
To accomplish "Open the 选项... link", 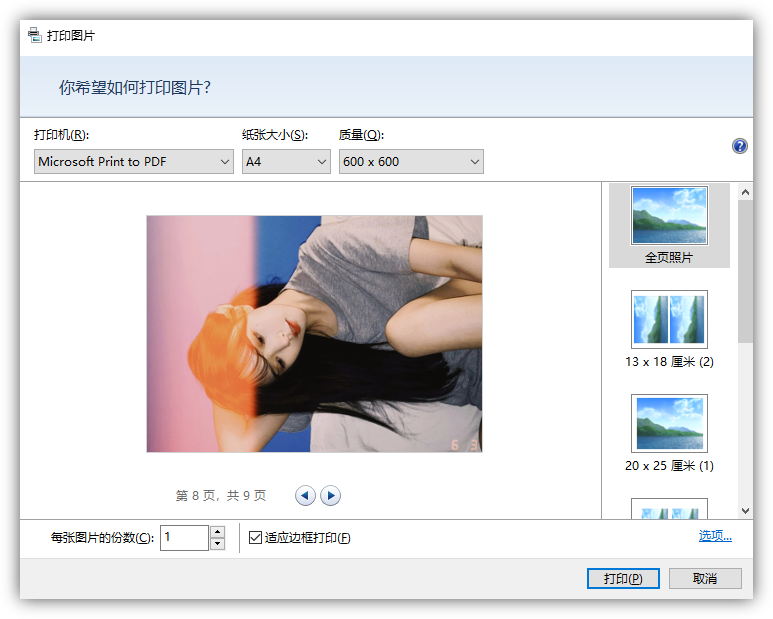I will point(715,536).
